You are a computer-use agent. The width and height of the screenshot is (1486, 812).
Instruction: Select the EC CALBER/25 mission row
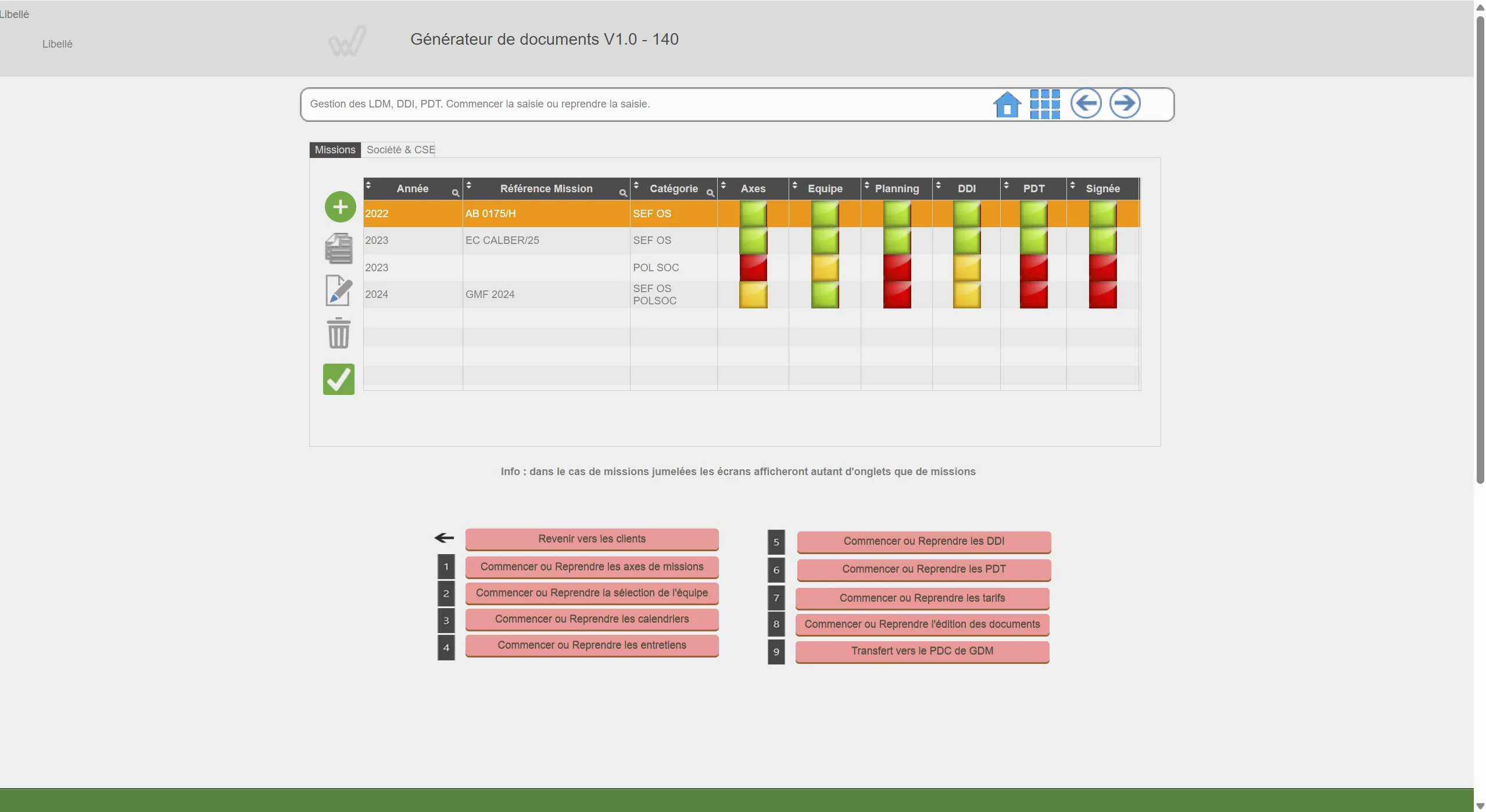(751, 240)
